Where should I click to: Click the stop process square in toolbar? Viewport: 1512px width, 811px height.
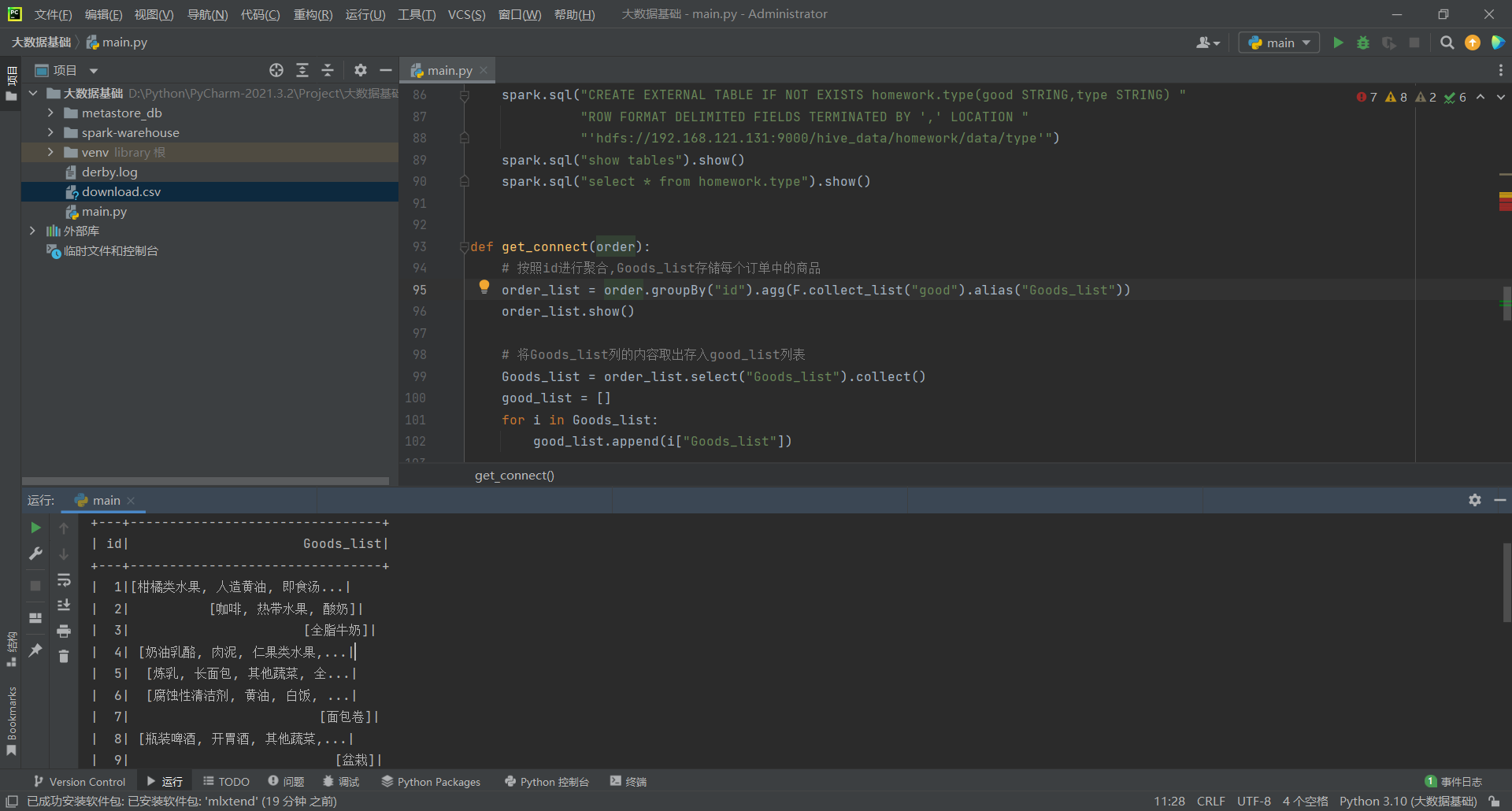(x=1414, y=43)
